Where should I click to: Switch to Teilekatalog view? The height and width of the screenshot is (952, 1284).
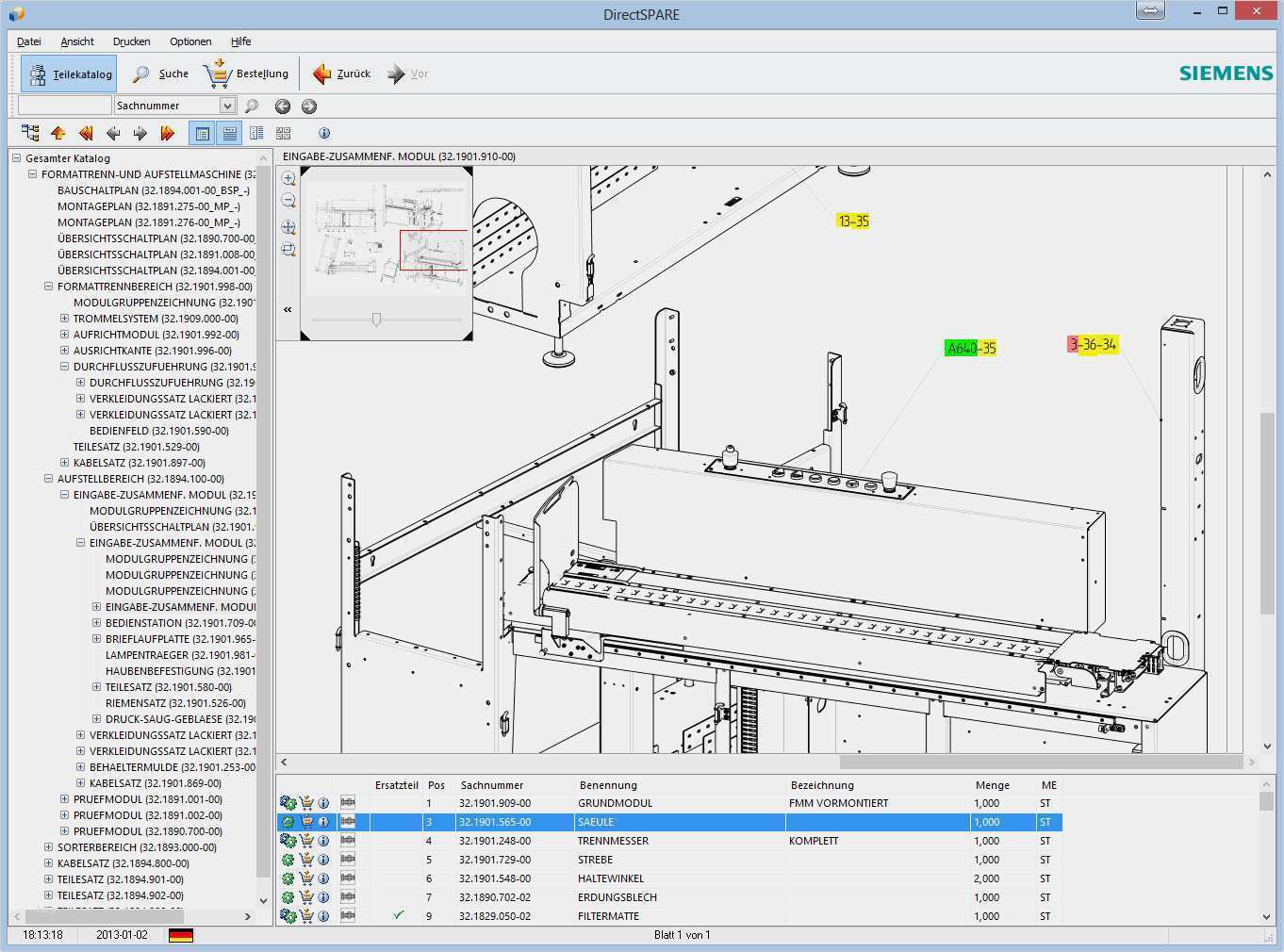pyautogui.click(x=69, y=74)
